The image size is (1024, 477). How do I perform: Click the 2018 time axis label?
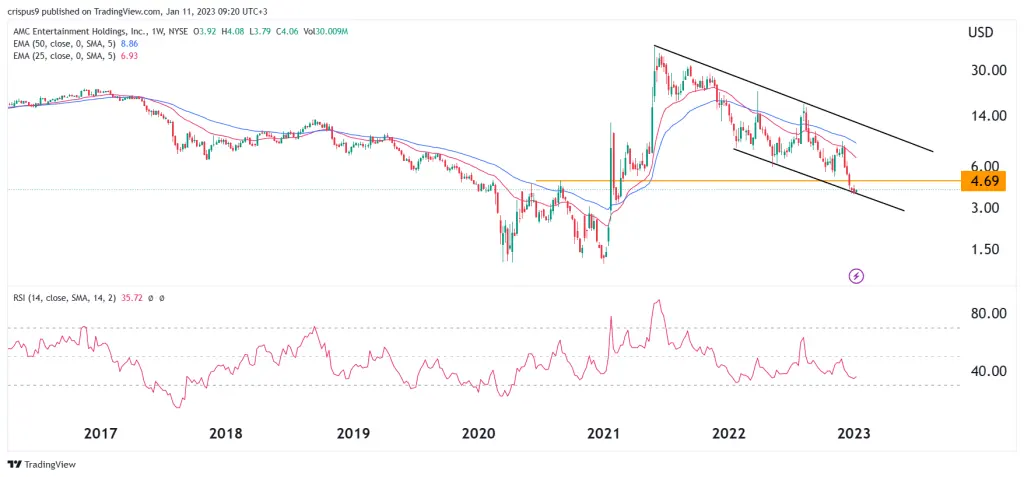[226, 434]
